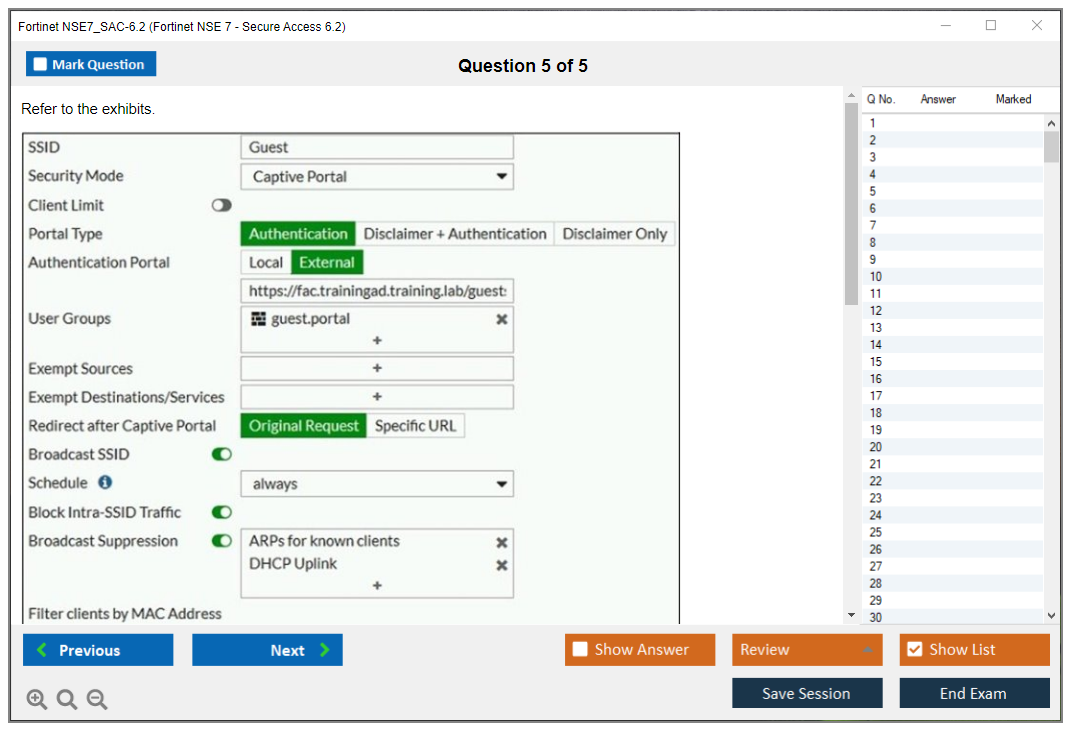Open the Security Mode dropdown
This screenshot has width=1075, height=735.
click(377, 177)
